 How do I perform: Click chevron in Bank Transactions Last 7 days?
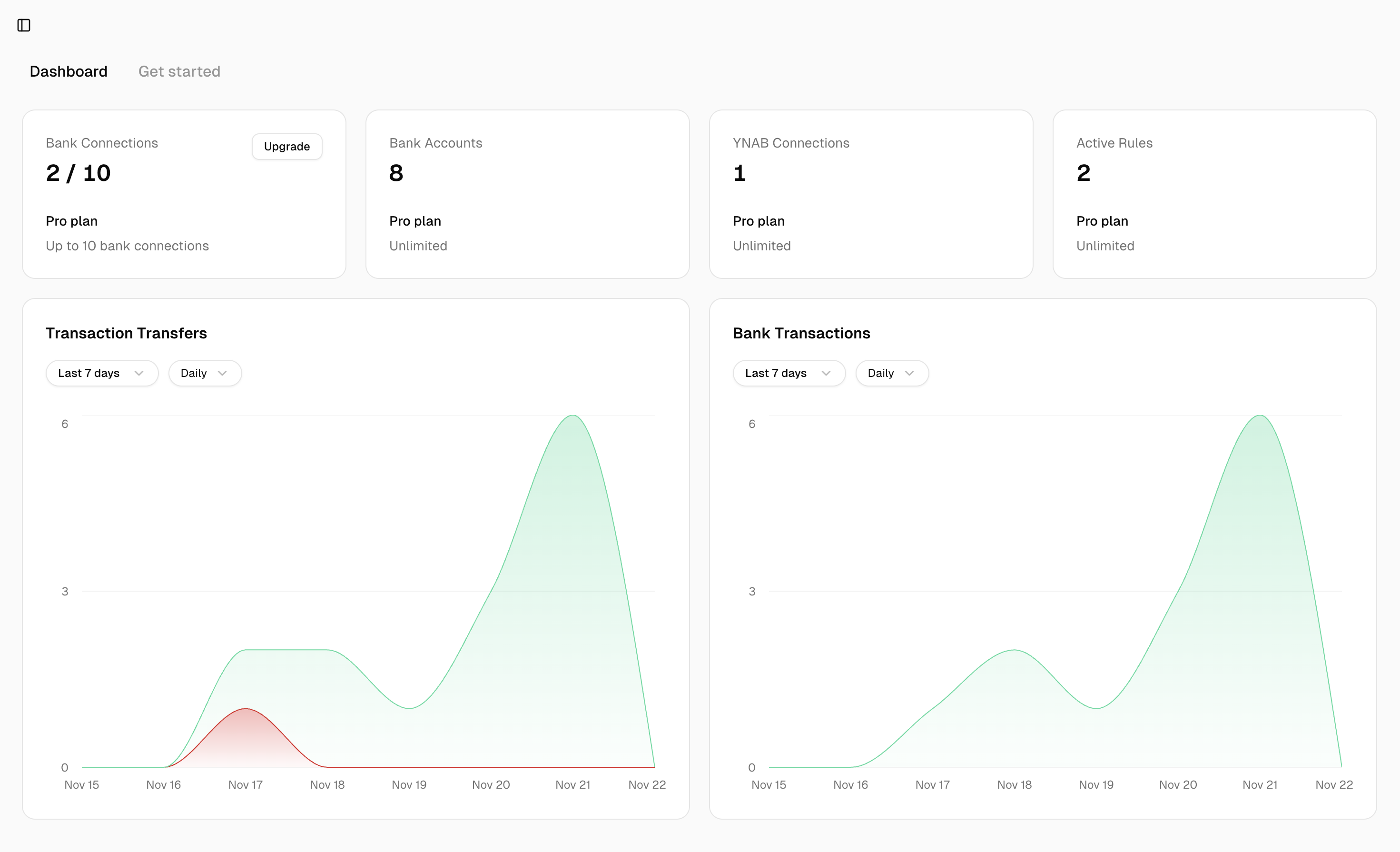(826, 374)
